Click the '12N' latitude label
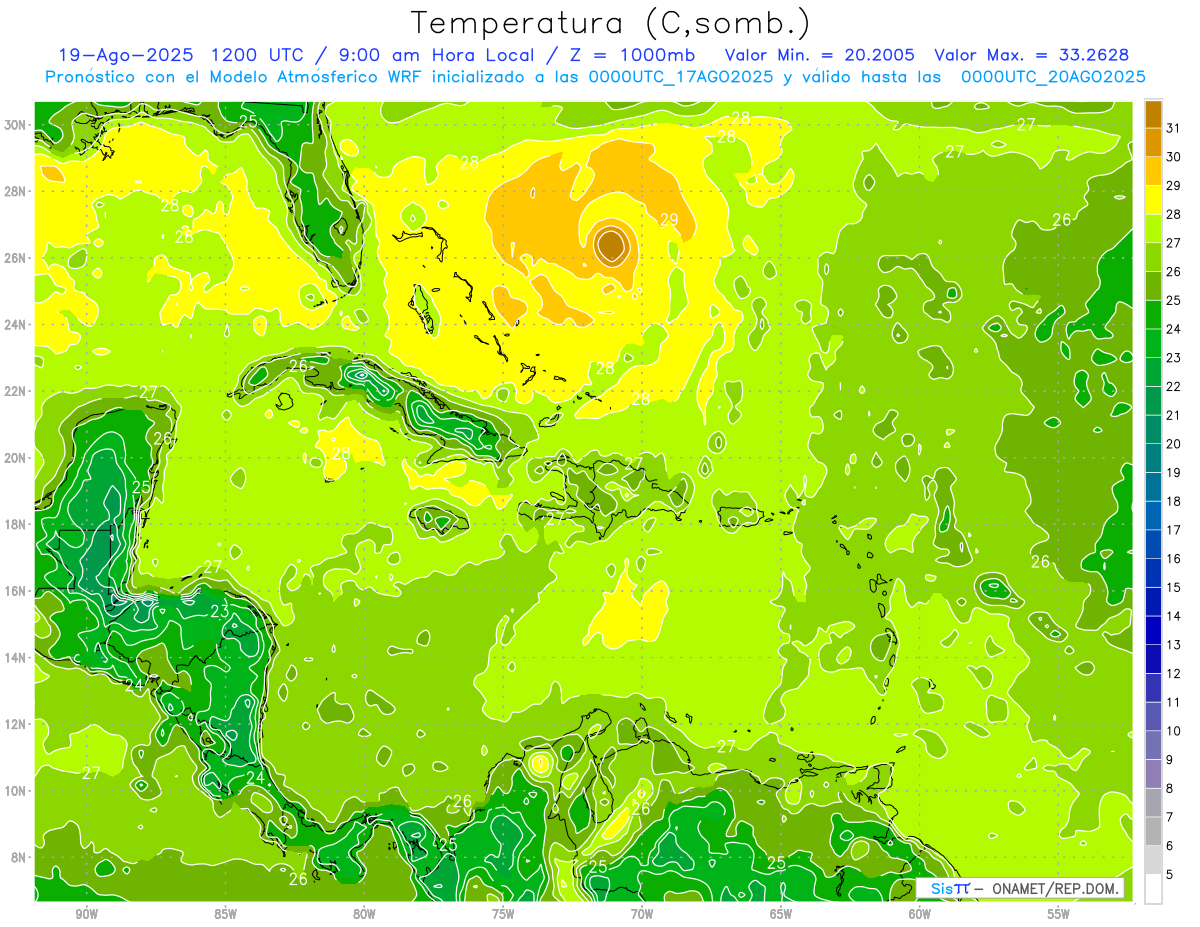 pyautogui.click(x=17, y=724)
